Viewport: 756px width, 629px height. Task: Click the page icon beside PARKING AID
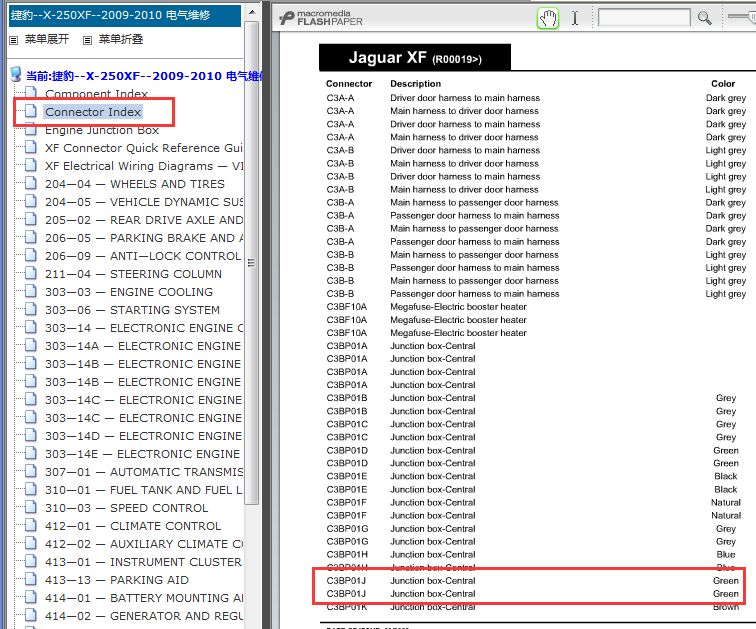click(31, 579)
